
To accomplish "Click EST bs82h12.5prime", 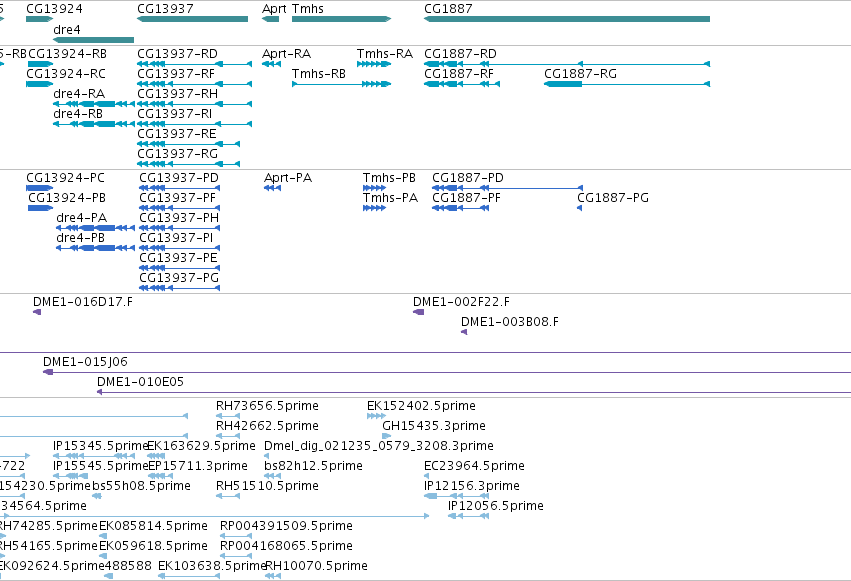I will pyautogui.click(x=272, y=476).
